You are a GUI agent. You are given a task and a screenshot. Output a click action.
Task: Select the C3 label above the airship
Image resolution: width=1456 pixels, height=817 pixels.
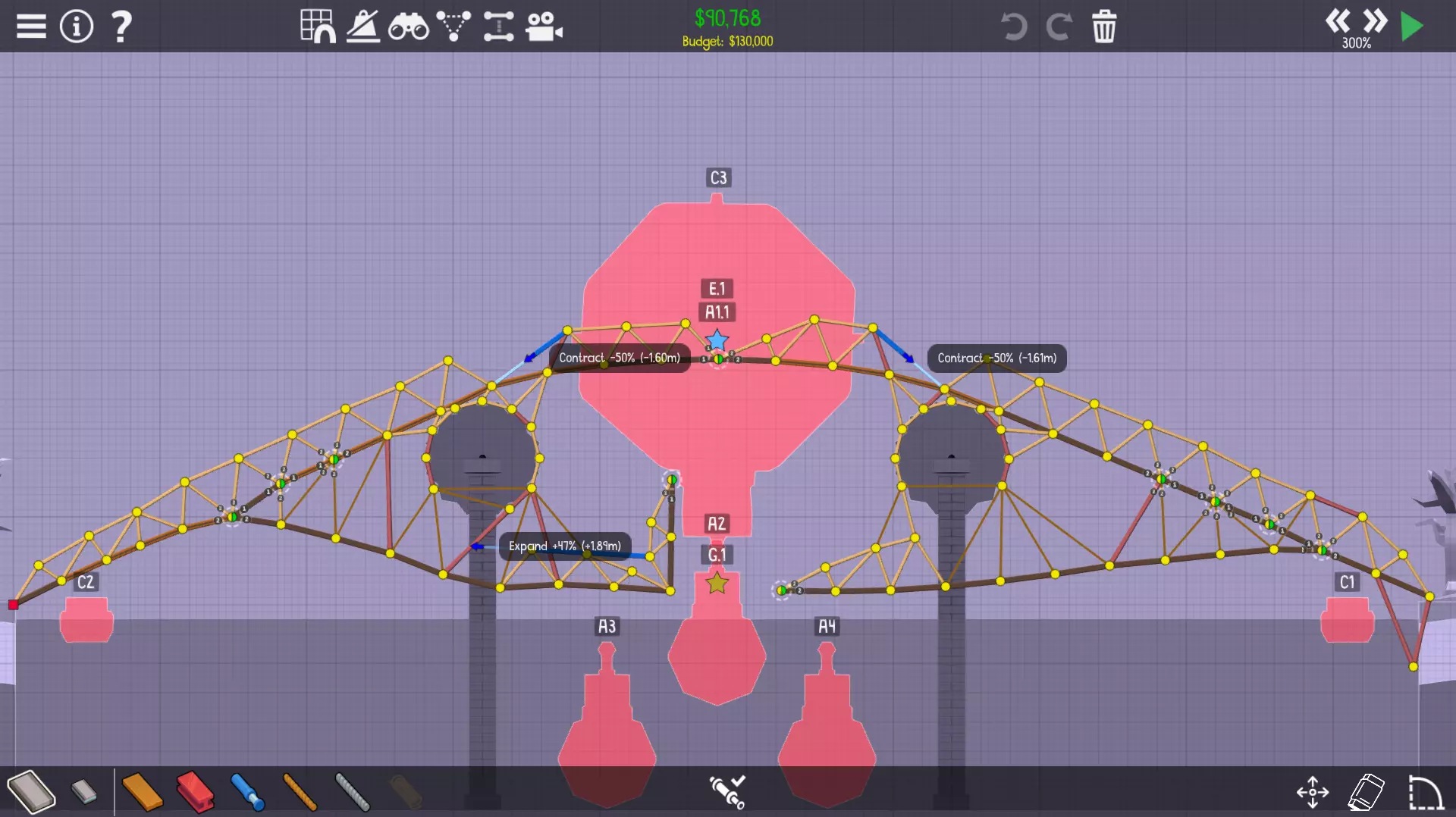718,177
